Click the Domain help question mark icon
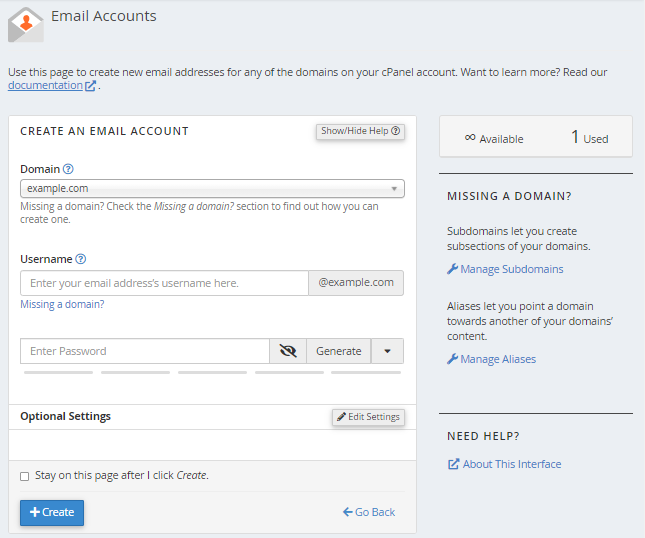 click(68, 169)
